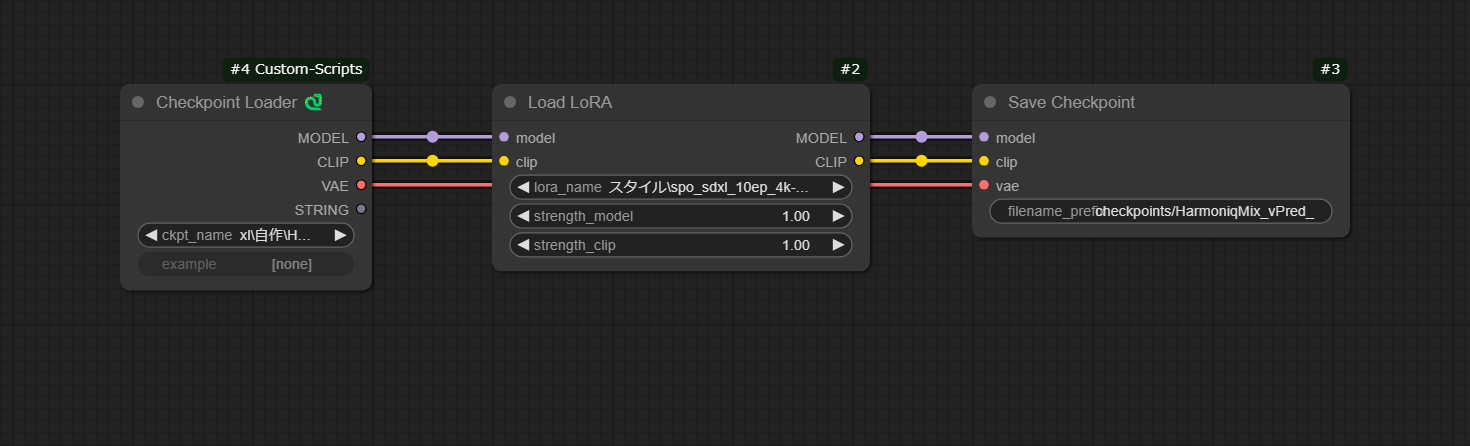Click the VAE output port on Checkpoint Loader

(361, 185)
